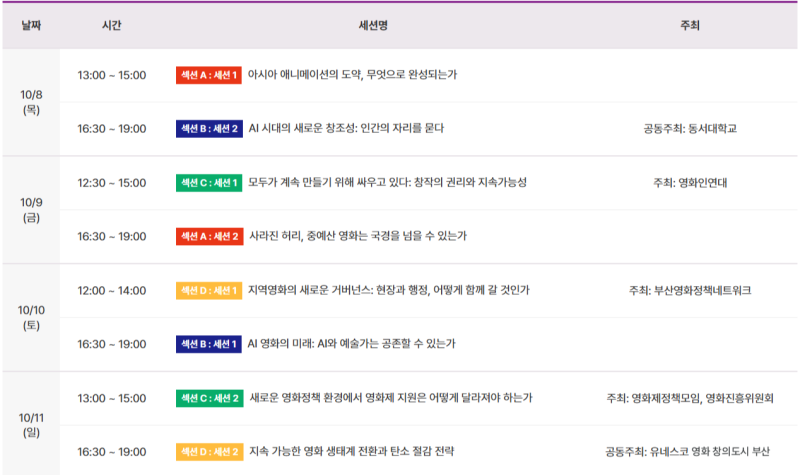
Task: Open session AI 영화의 미래
Action: (352, 343)
